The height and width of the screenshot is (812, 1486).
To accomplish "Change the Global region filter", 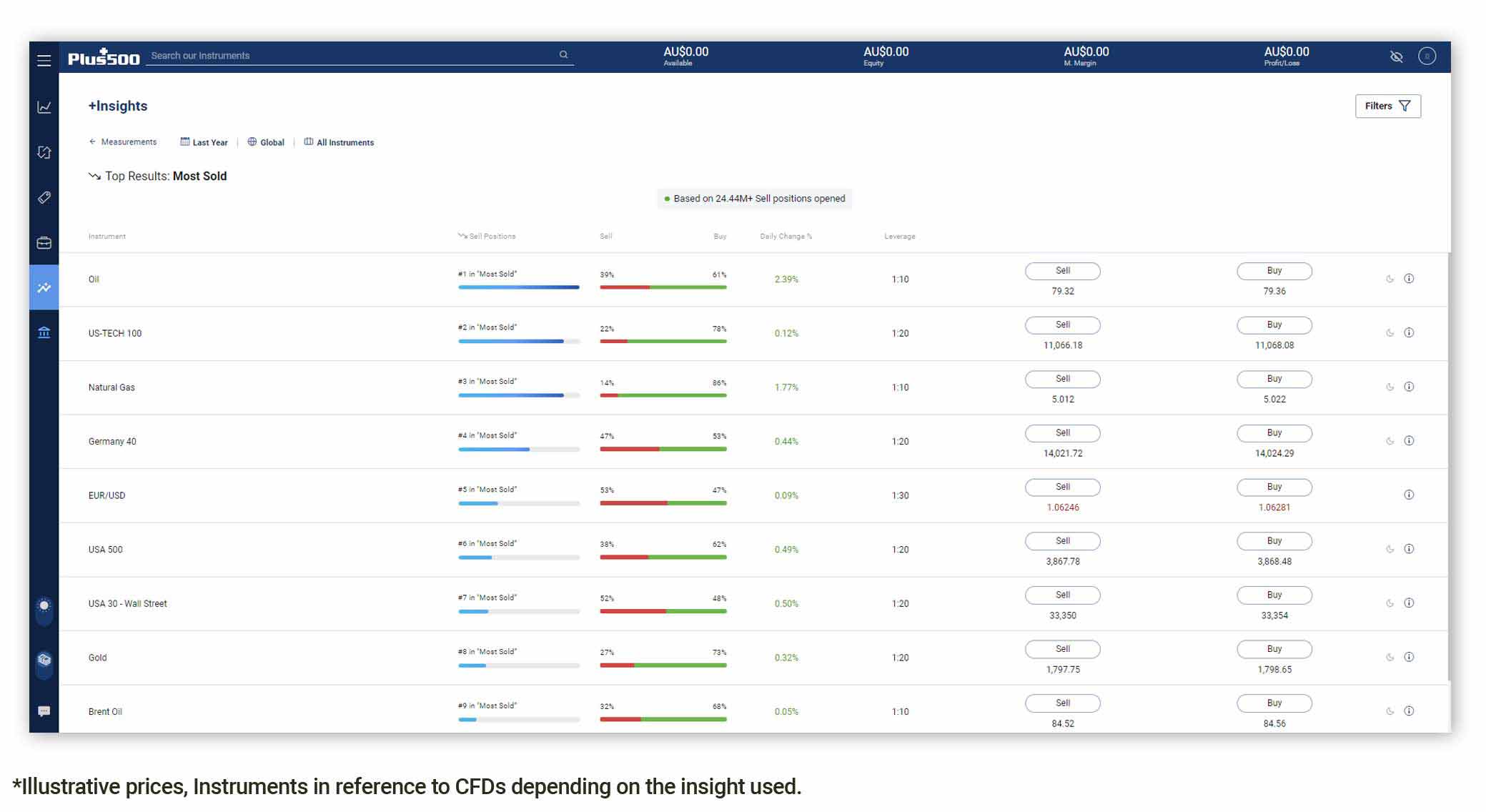I will pyautogui.click(x=265, y=142).
